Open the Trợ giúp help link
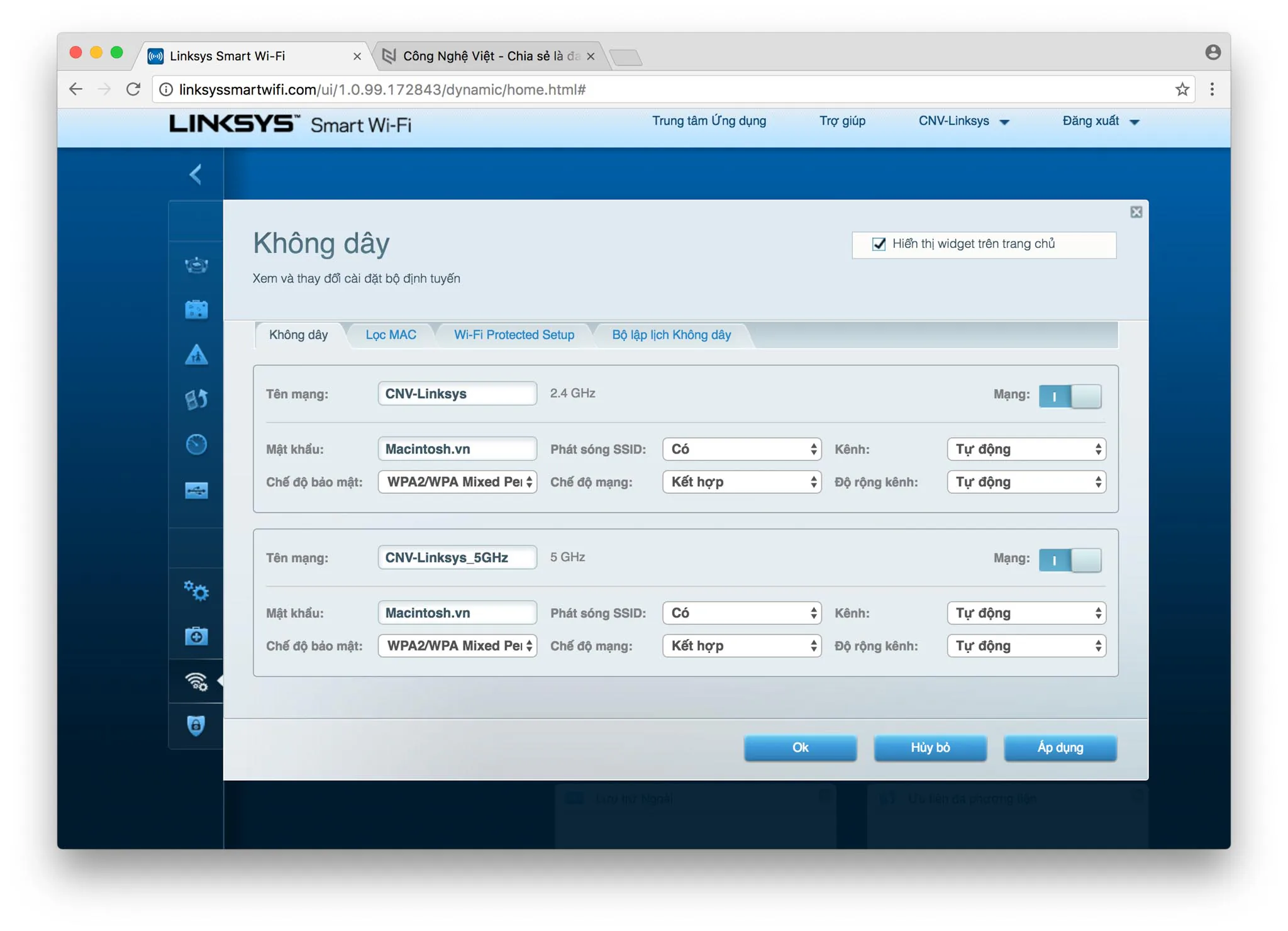The height and width of the screenshot is (931, 1288). click(x=842, y=121)
